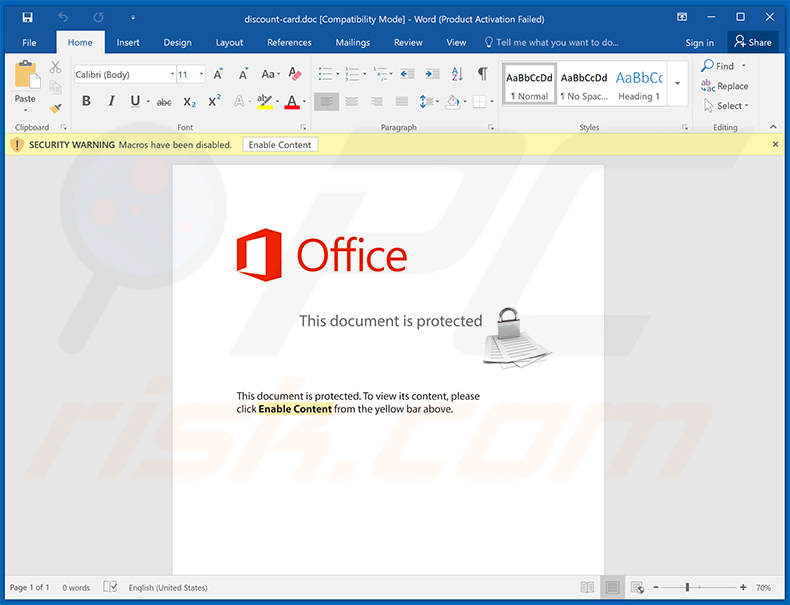
Task: Center the text alignment
Action: (x=352, y=102)
